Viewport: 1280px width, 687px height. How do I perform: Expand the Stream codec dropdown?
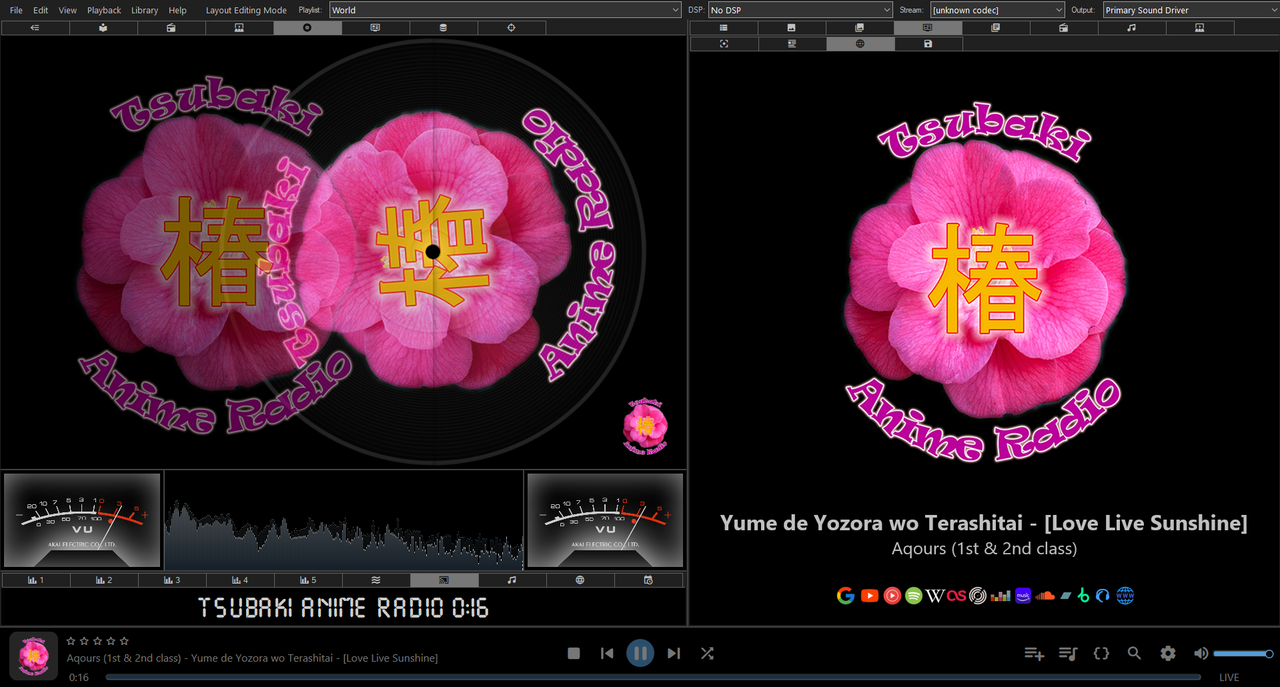[x=997, y=10]
